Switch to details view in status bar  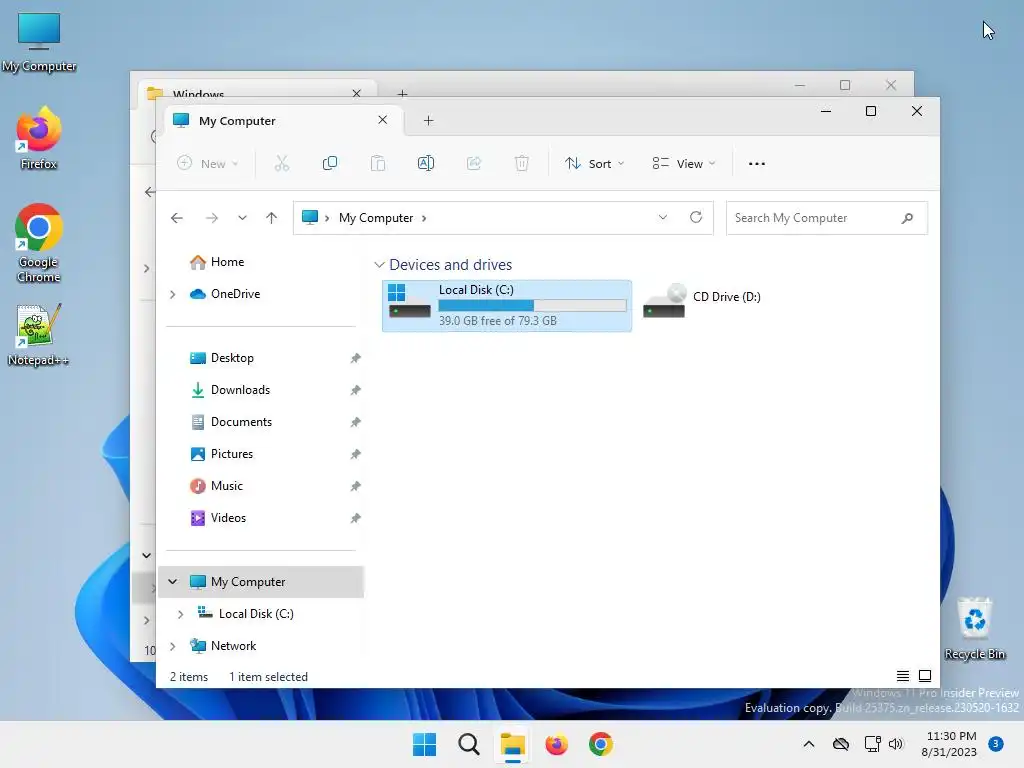[903, 676]
